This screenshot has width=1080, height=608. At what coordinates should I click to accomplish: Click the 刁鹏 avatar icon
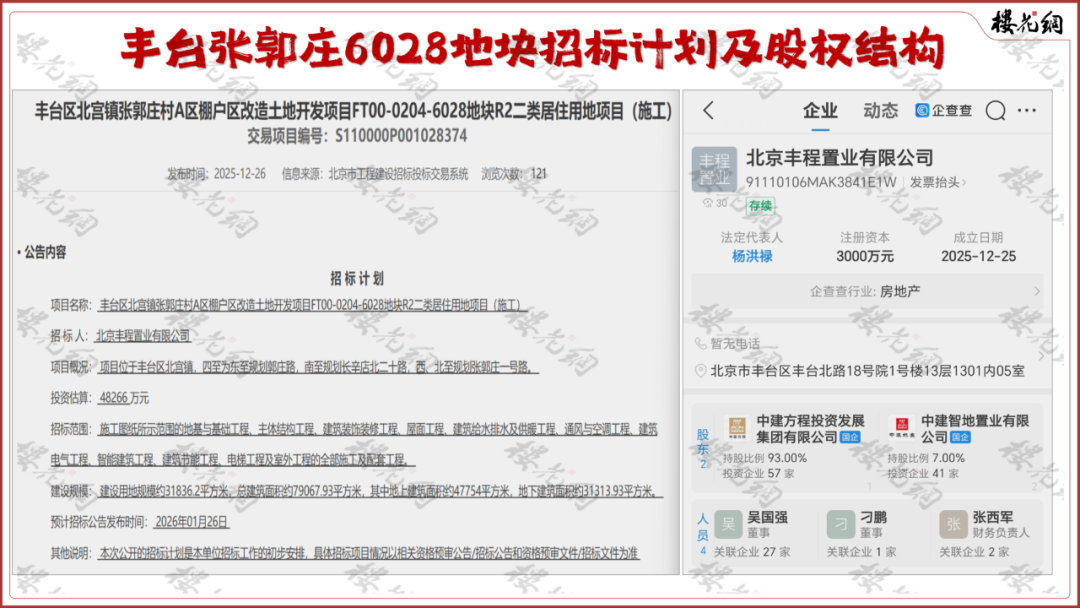point(840,524)
